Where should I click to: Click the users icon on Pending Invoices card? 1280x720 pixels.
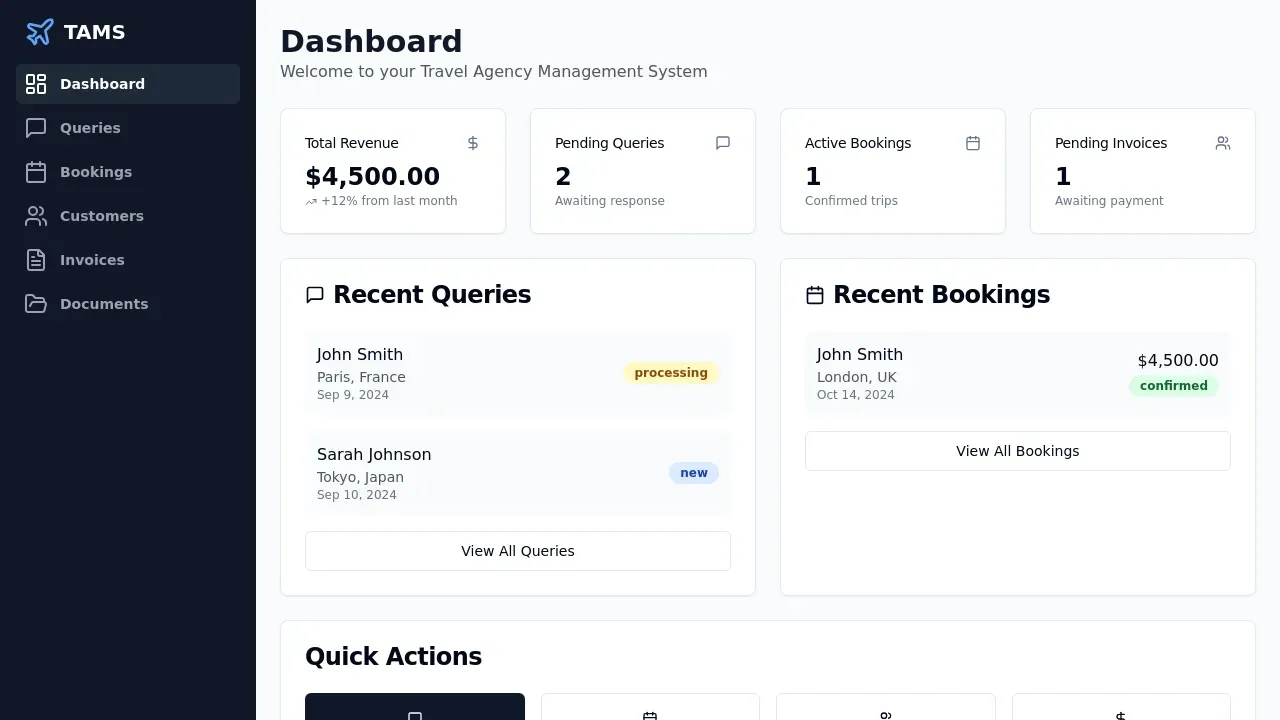coord(1223,143)
